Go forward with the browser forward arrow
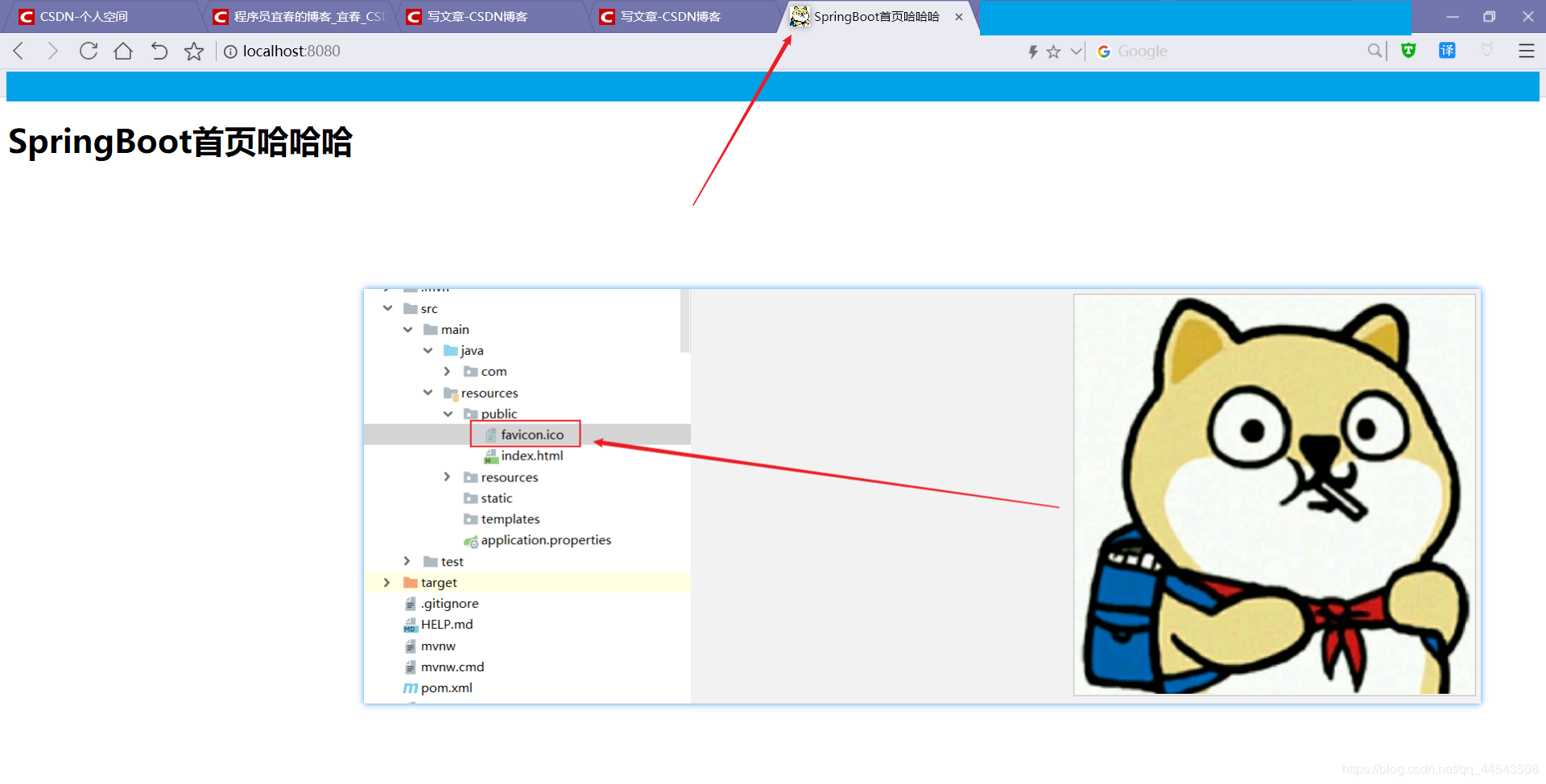Screen dimensions: 1546x784 [53, 52]
